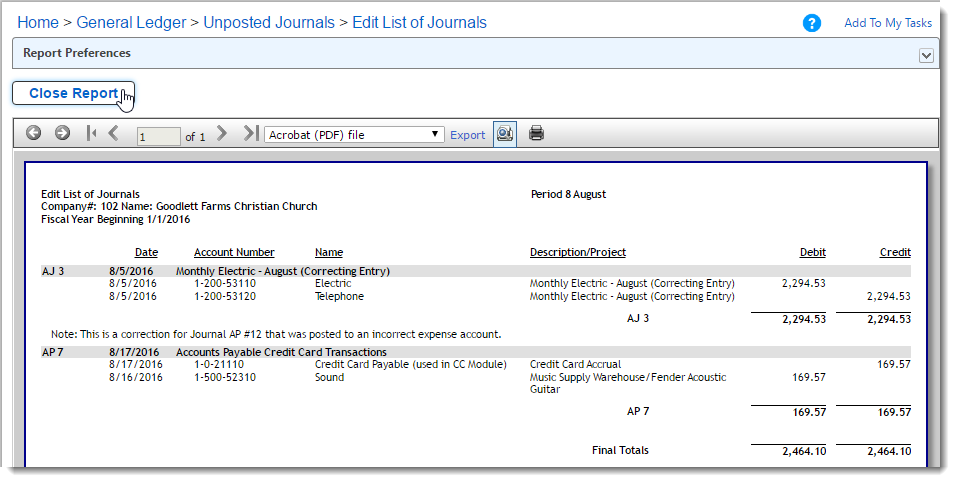Image resolution: width=955 pixels, height=482 pixels.
Task: Open Unposted Journals breadcrumb link
Action: coord(269,23)
